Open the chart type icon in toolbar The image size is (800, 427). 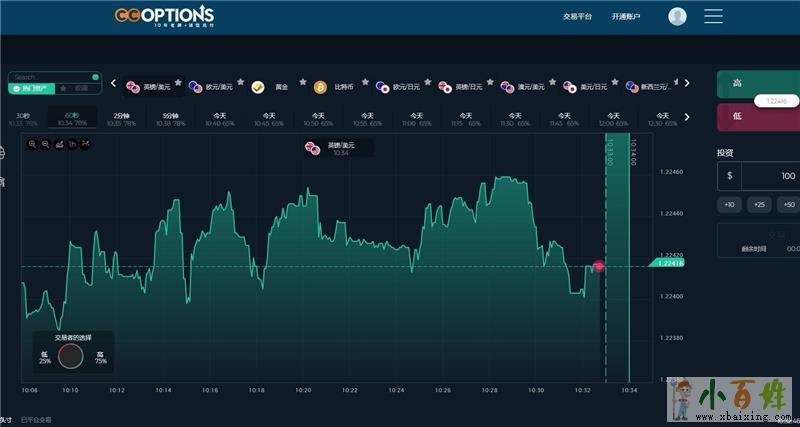[x=59, y=144]
